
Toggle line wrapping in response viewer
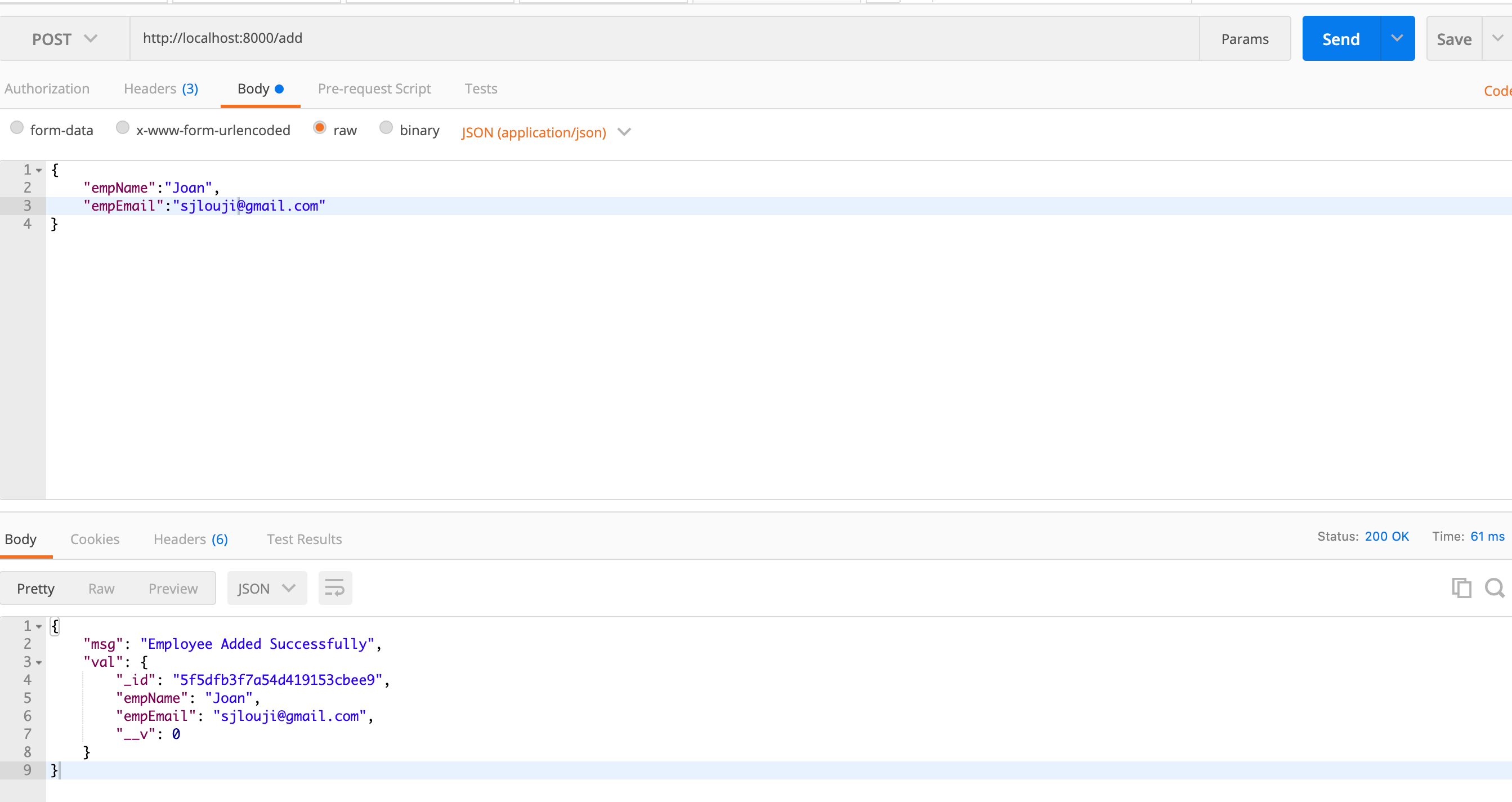(334, 588)
